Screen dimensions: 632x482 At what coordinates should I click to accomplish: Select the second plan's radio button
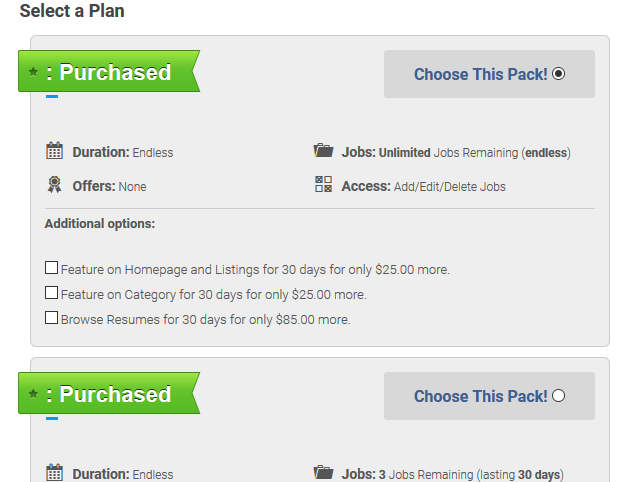tap(558, 396)
